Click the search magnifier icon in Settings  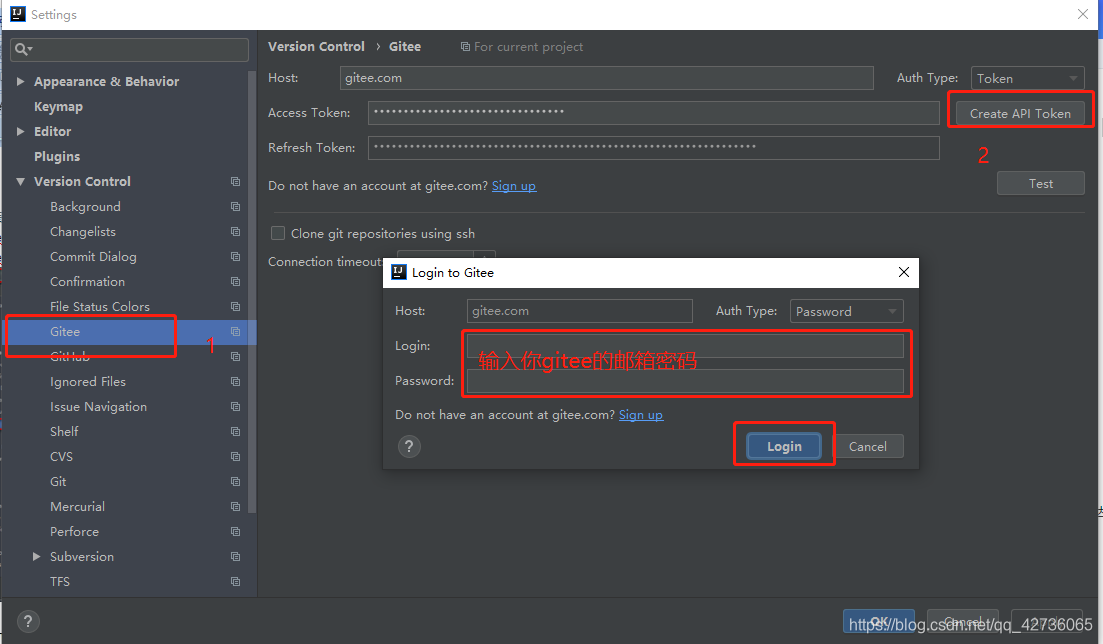[x=22, y=49]
